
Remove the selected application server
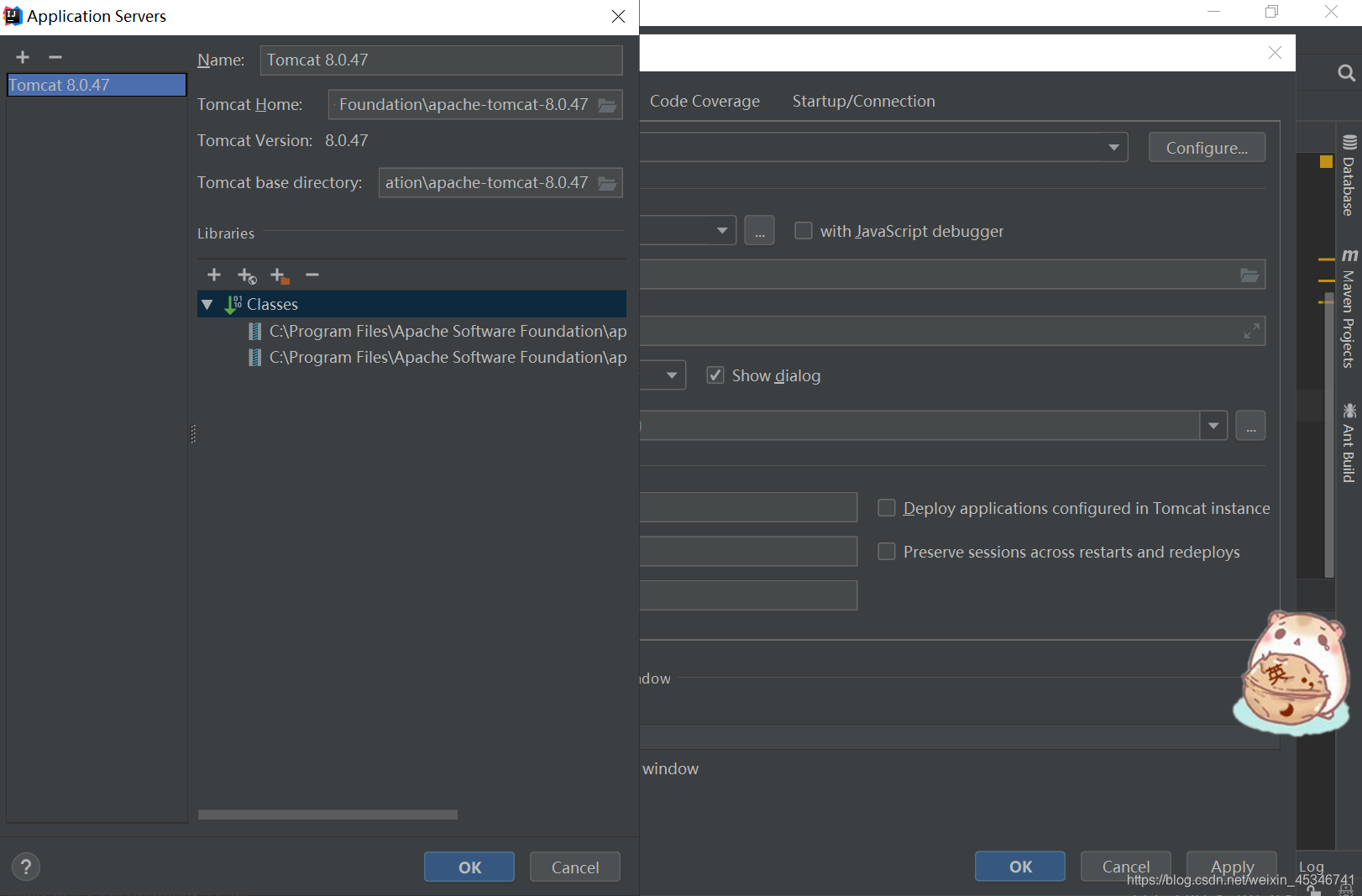click(55, 57)
